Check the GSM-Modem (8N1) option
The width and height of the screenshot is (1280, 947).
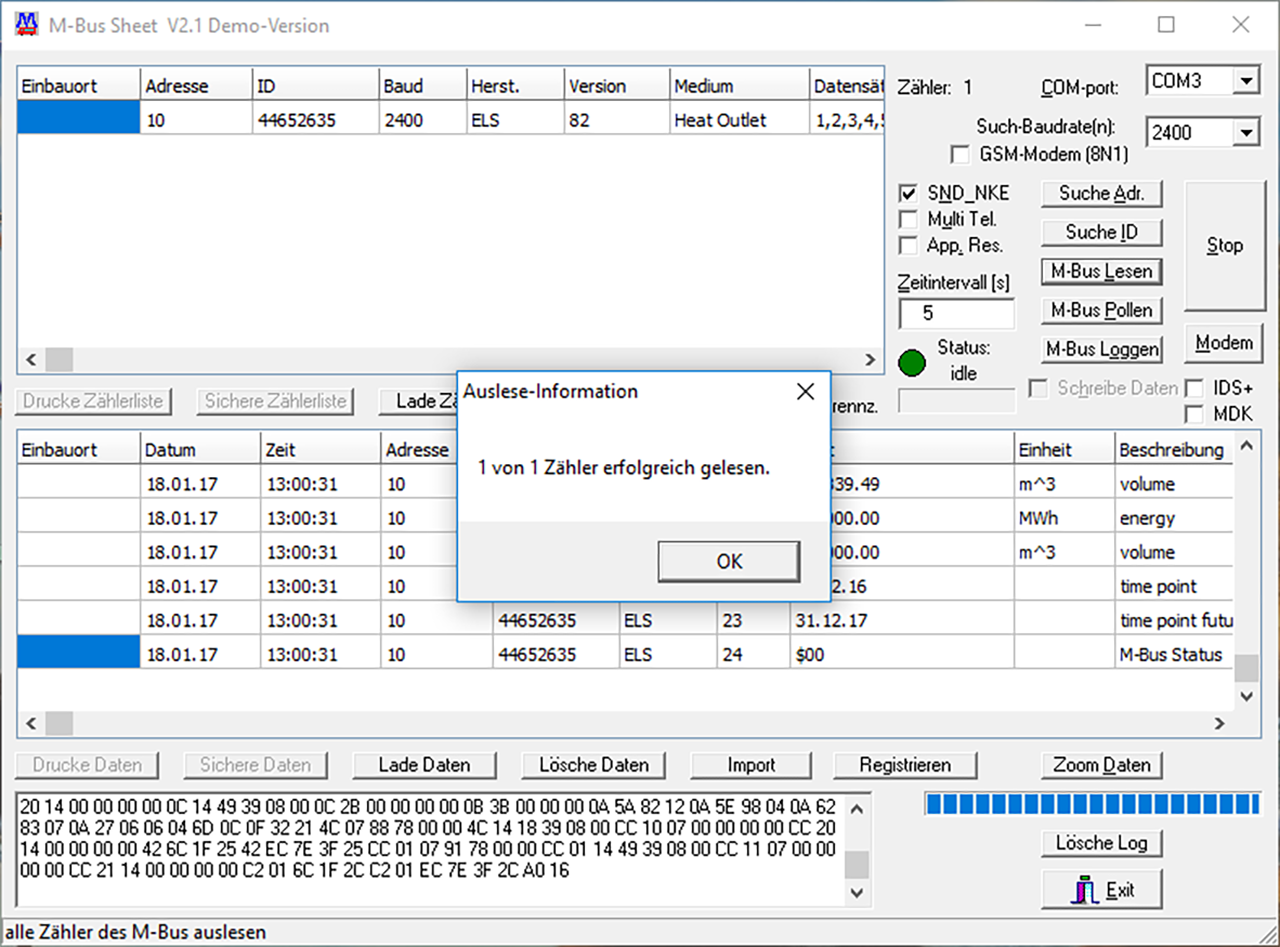(960, 154)
